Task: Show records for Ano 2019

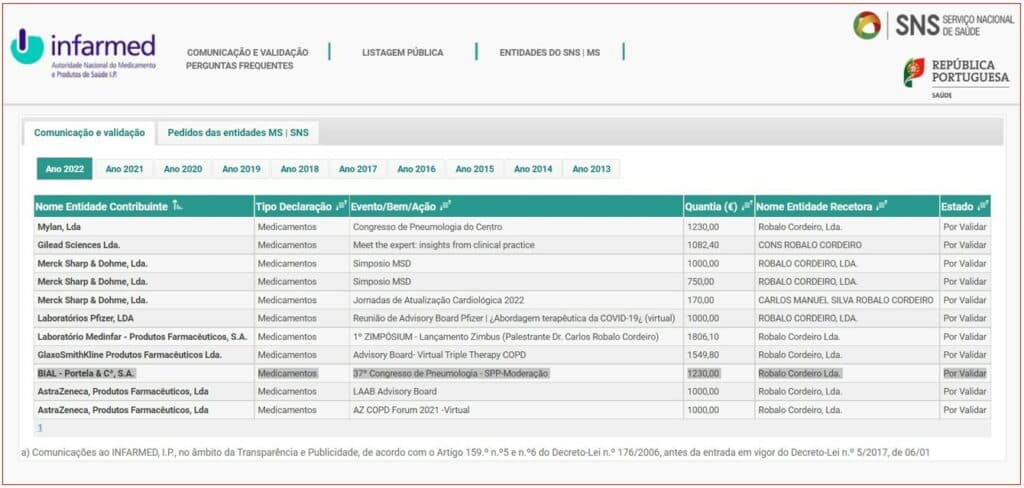Action: pyautogui.click(x=241, y=169)
